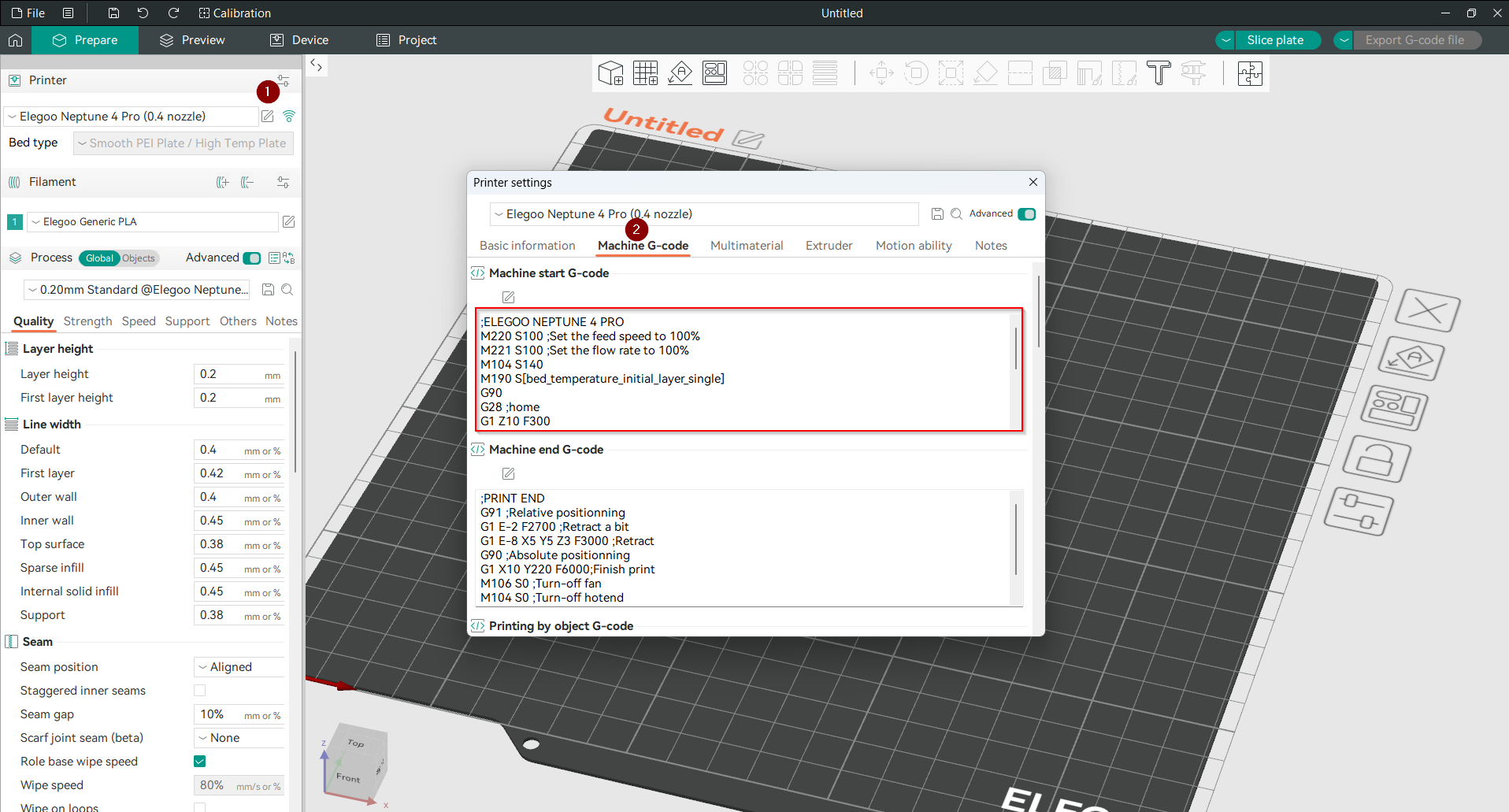Switch to the Extruder tab
Screen dimensions: 1509x812
[829, 246]
